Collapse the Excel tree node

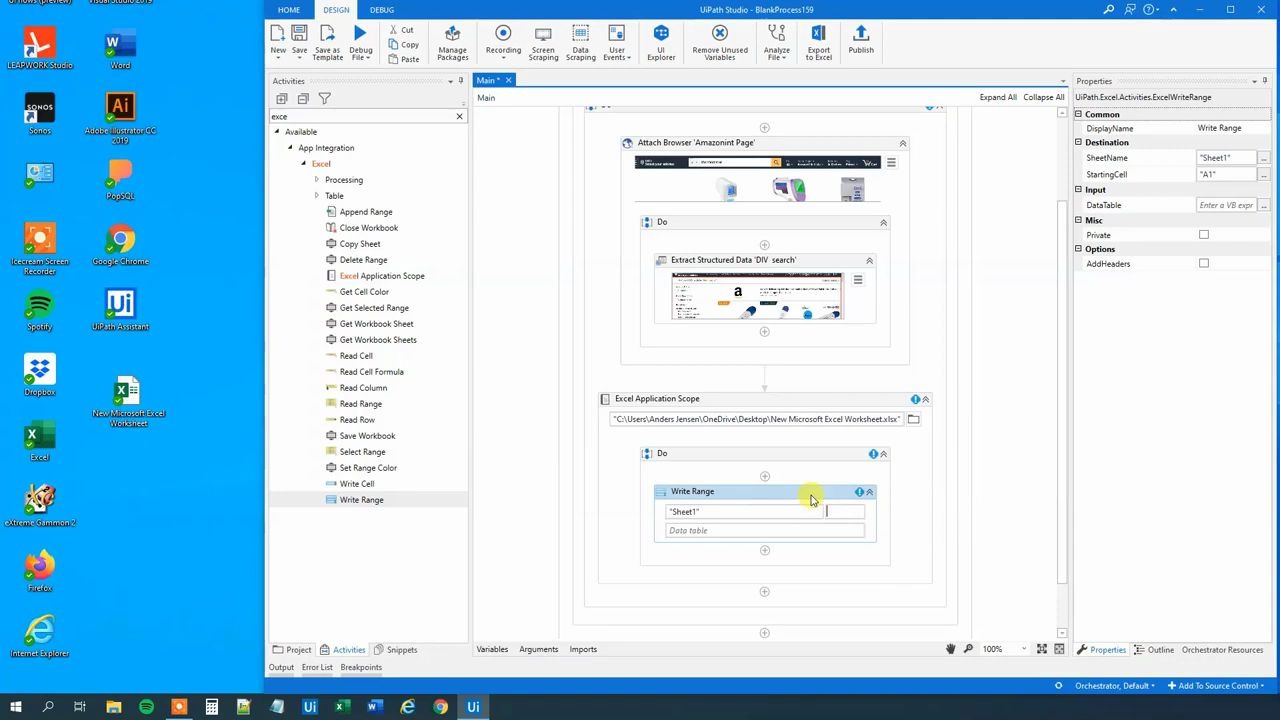(304, 164)
